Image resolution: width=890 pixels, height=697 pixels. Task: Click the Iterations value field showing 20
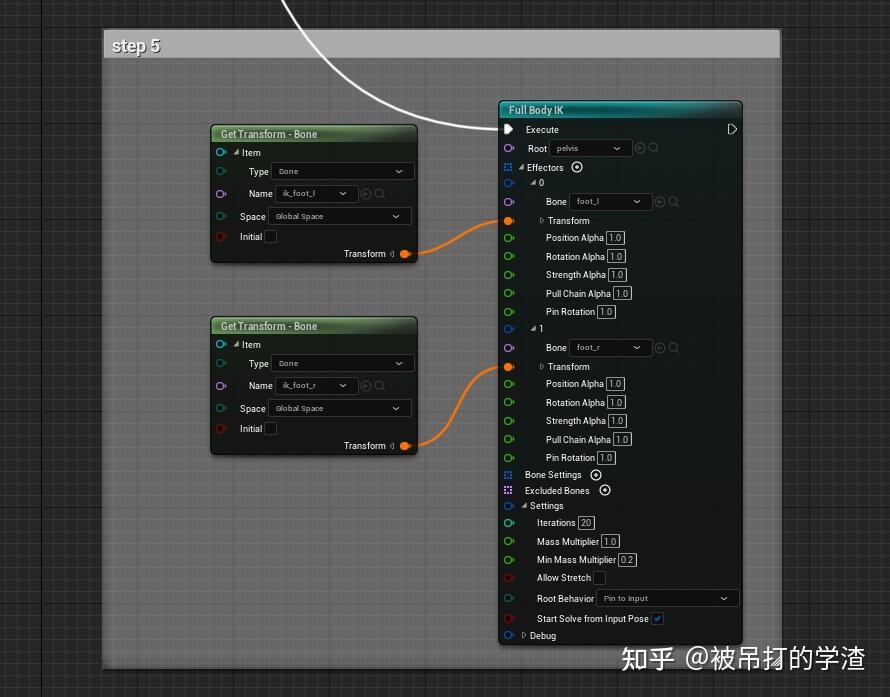pos(585,522)
